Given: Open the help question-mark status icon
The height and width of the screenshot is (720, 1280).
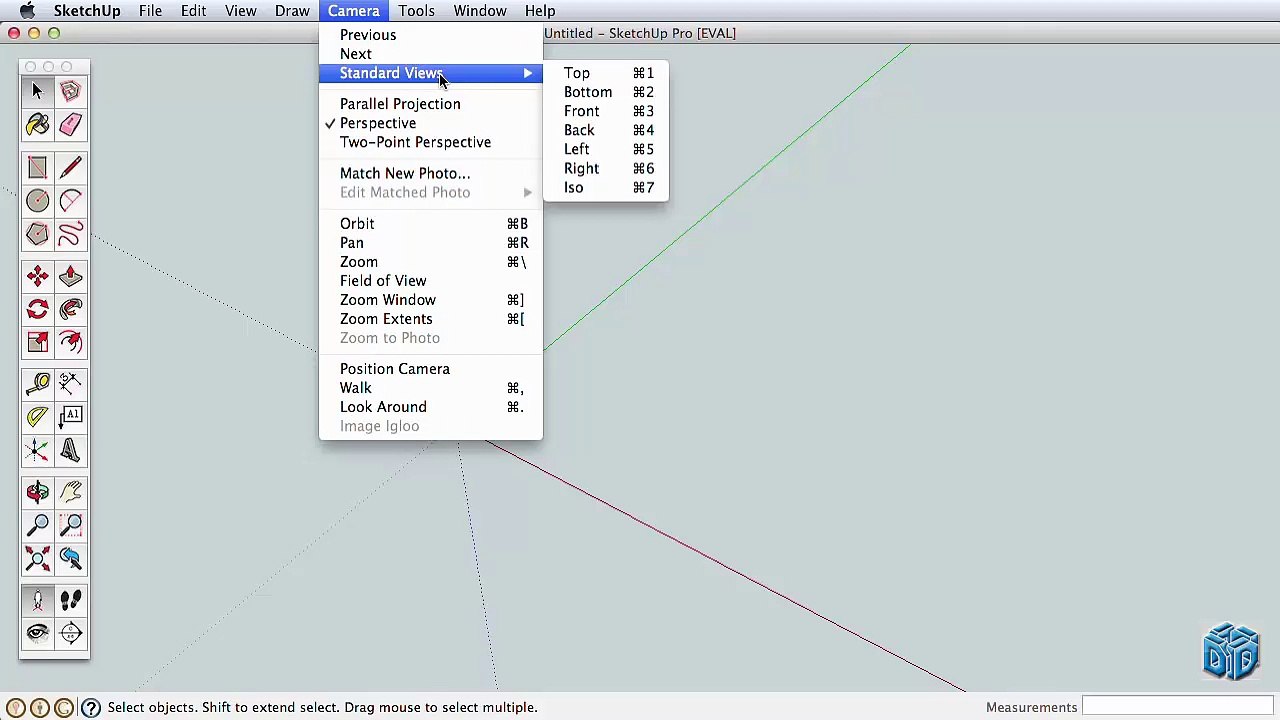Looking at the screenshot, I should point(90,708).
